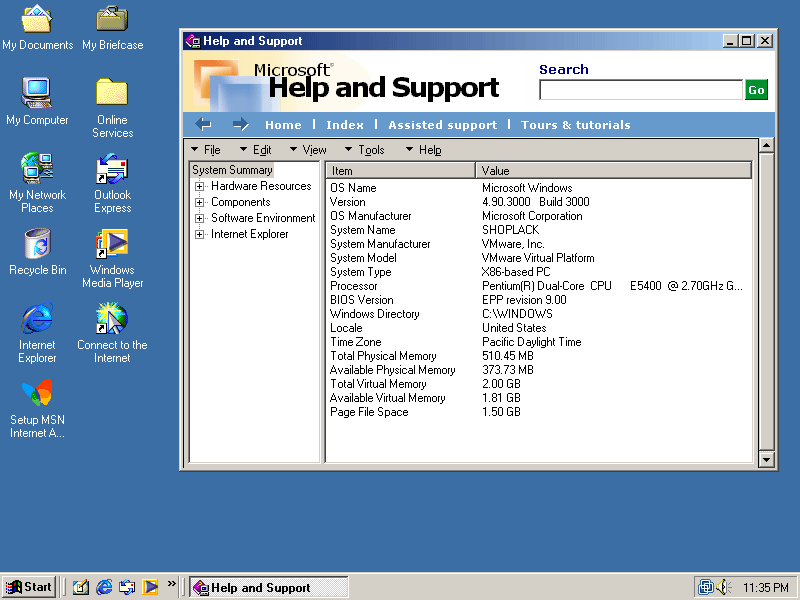The height and width of the screenshot is (600, 800).
Task: Click VMware Virtual Platform value
Action: [x=538, y=258]
